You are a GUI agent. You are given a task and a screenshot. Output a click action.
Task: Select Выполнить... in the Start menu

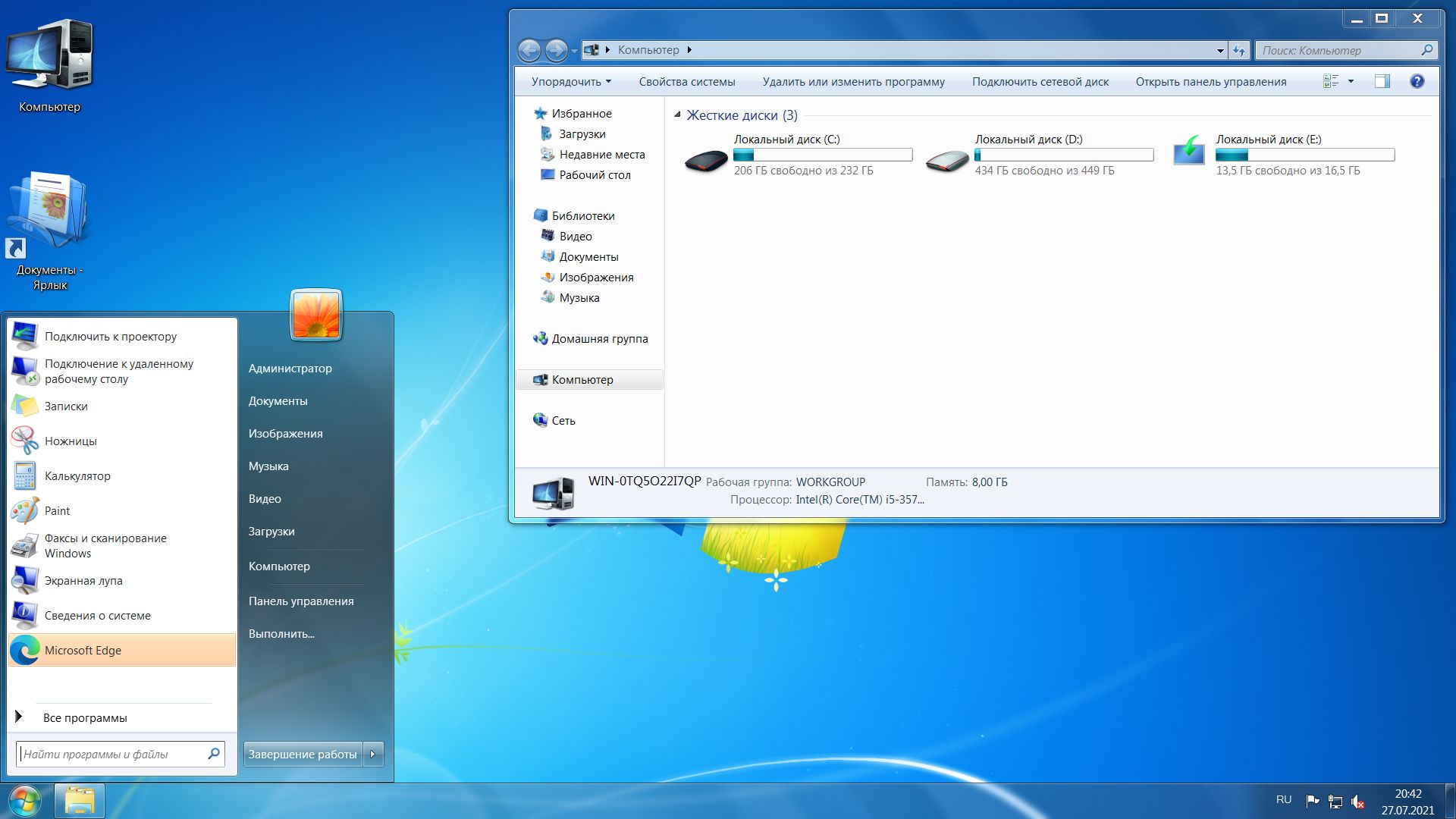[x=281, y=633]
